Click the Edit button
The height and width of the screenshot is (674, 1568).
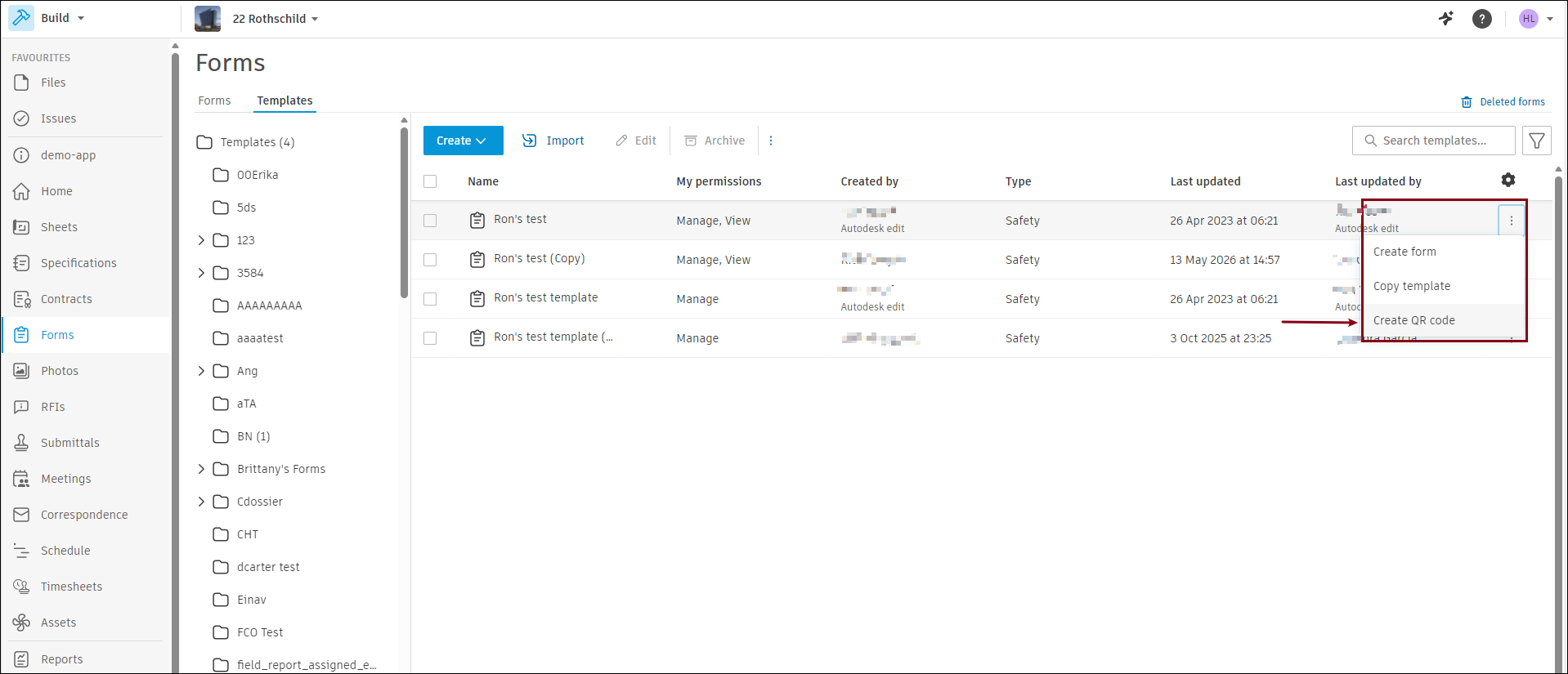(636, 141)
